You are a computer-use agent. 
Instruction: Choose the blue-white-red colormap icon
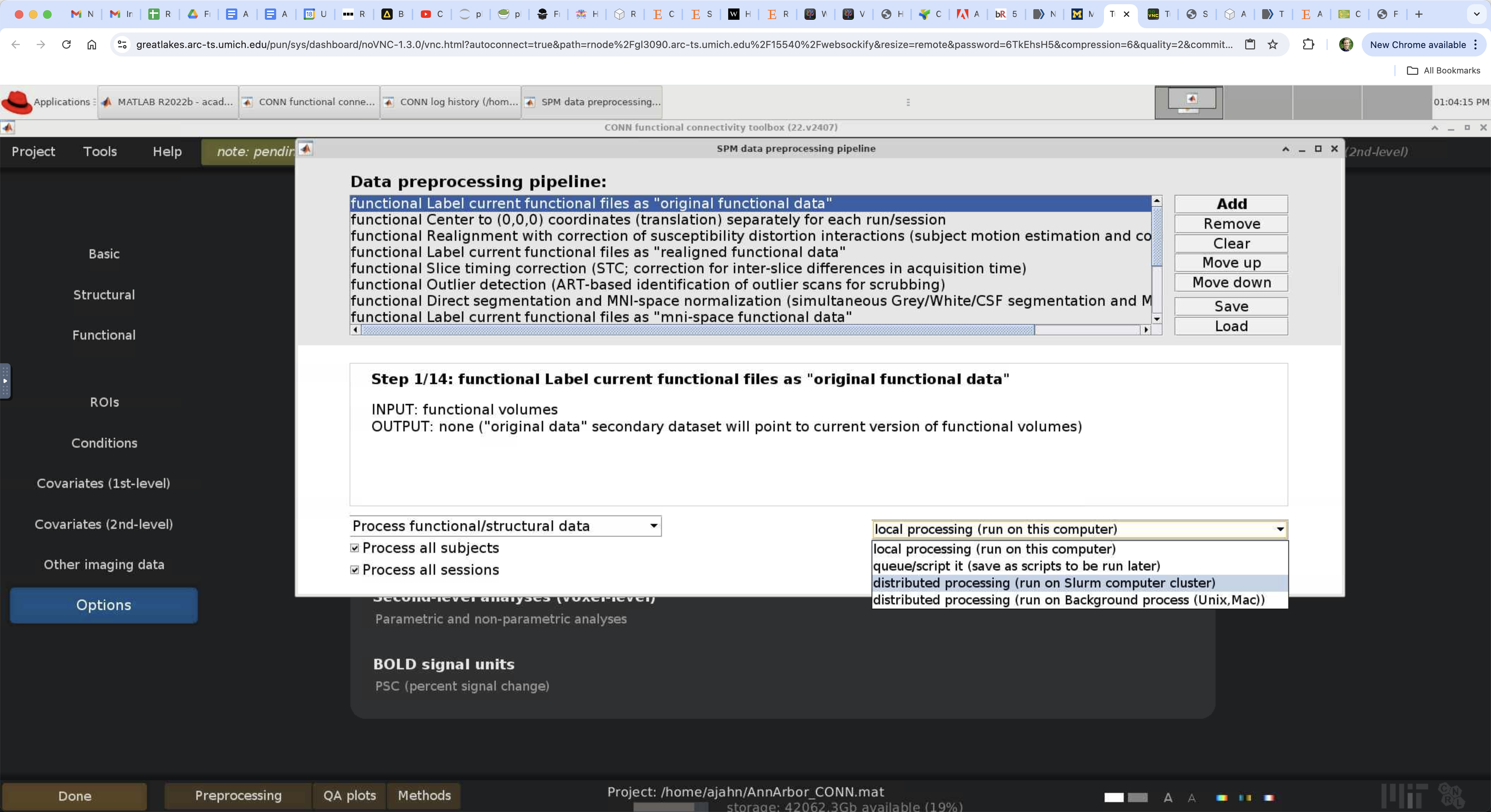click(x=1269, y=798)
